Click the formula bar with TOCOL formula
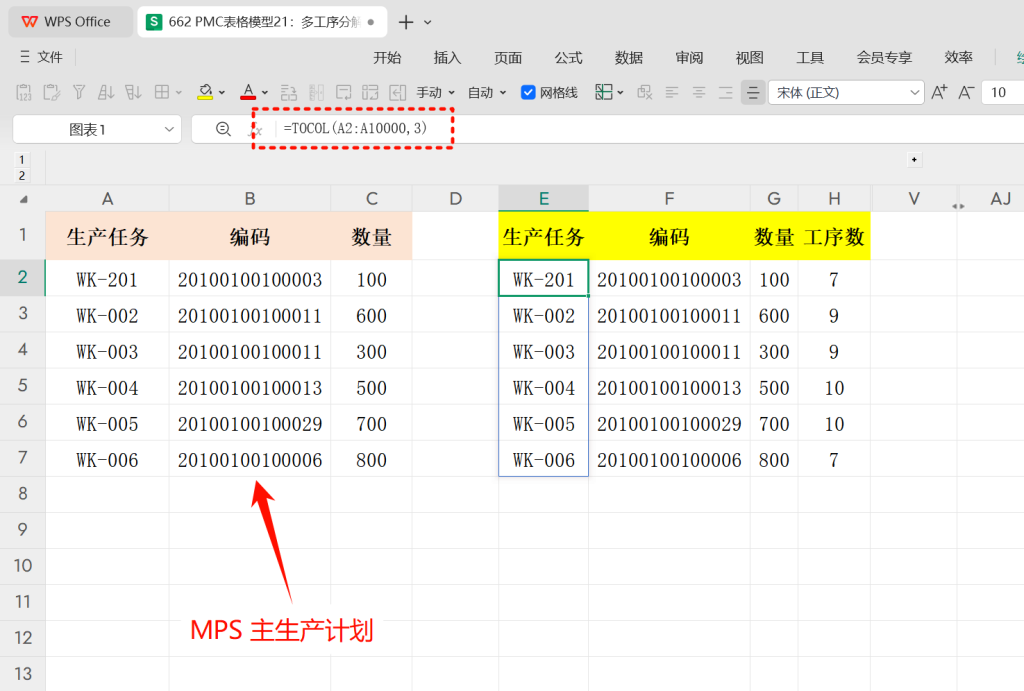The image size is (1024, 691). (x=650, y=129)
